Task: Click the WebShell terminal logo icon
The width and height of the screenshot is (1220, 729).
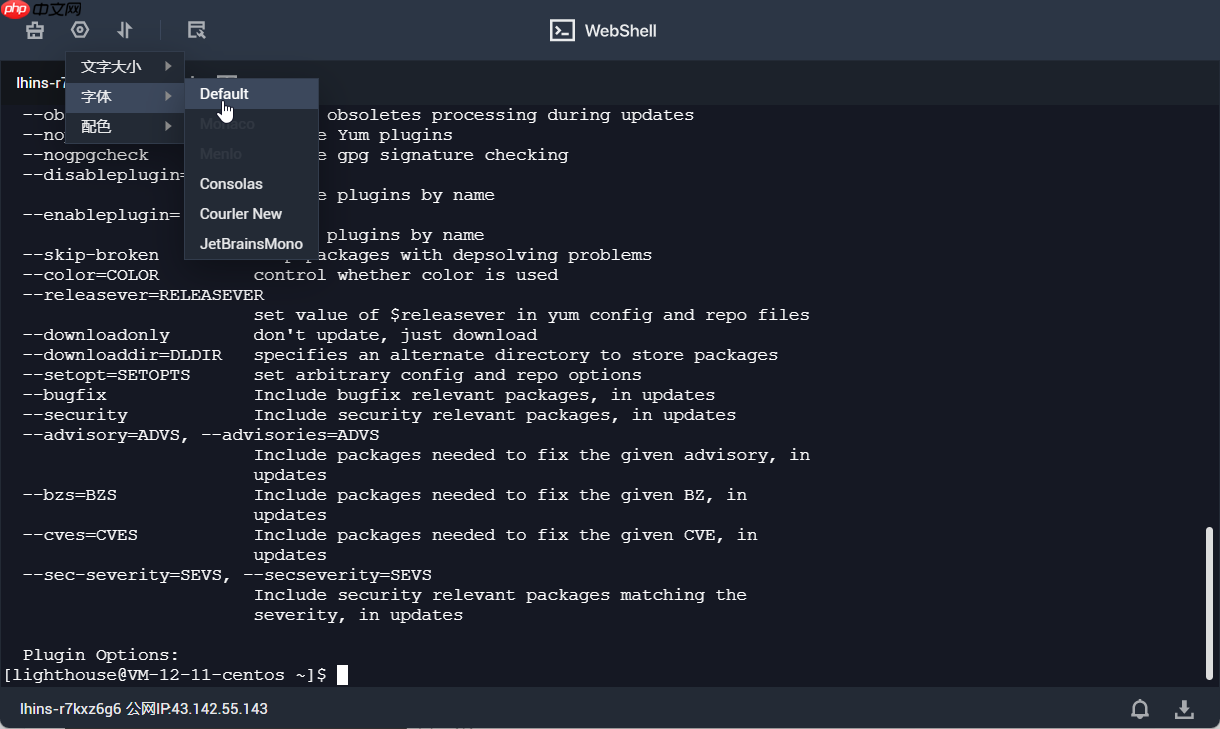Action: tap(563, 30)
